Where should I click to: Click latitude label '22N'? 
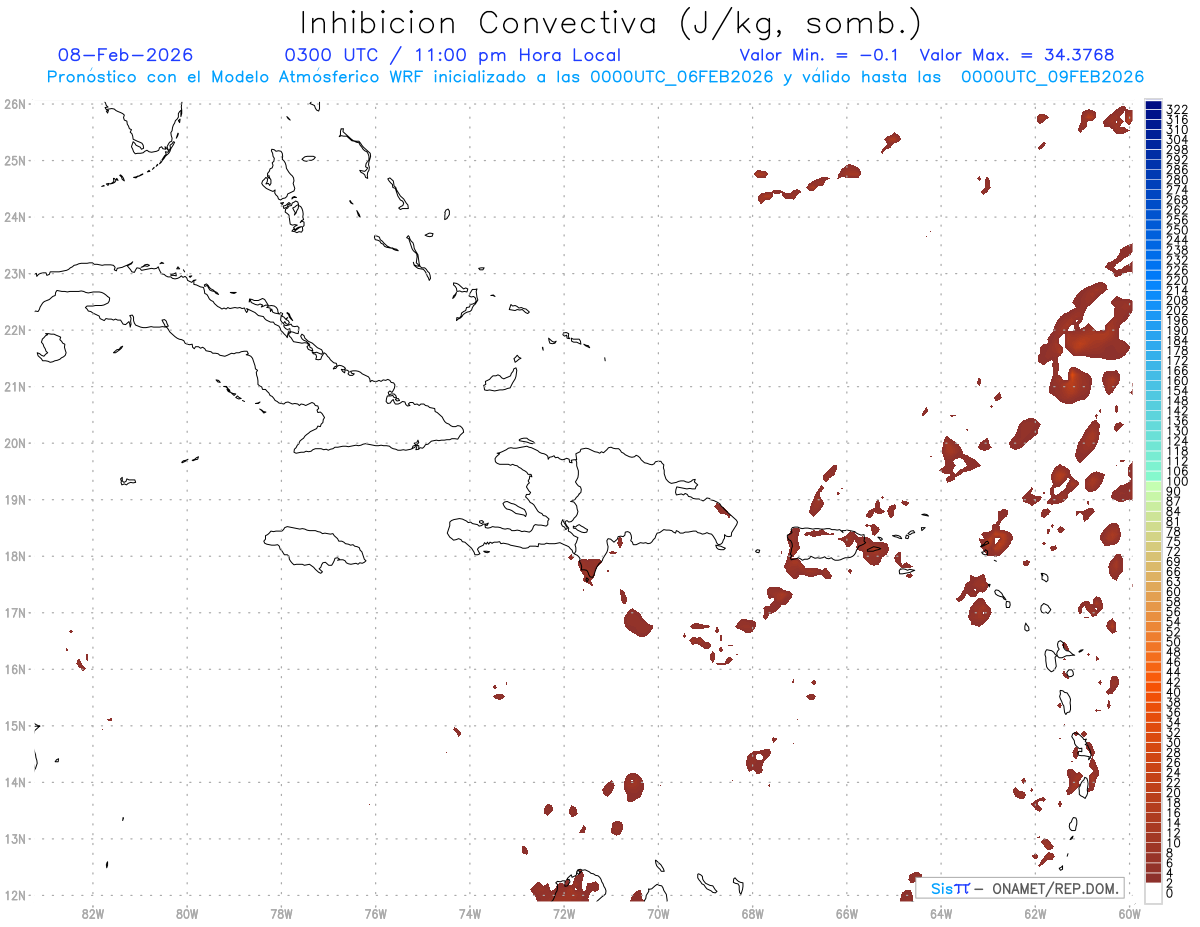[15, 330]
